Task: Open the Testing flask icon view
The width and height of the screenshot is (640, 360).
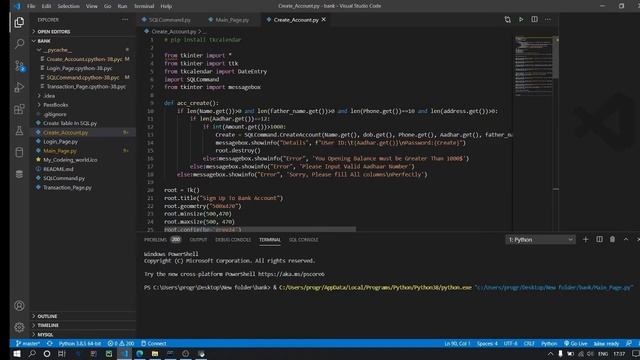Action: tap(19, 131)
